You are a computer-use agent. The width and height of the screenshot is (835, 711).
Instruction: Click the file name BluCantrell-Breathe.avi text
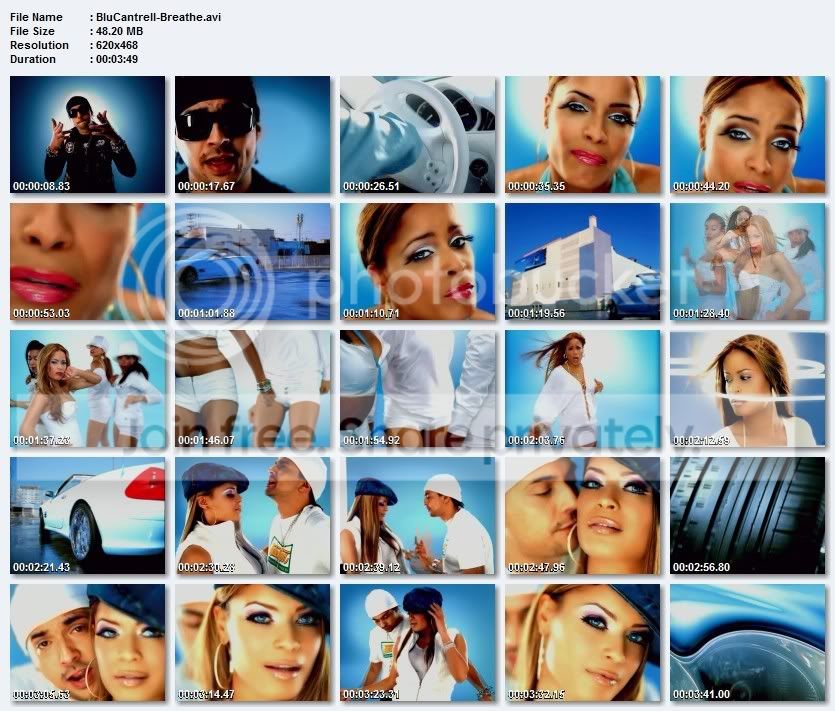point(159,17)
